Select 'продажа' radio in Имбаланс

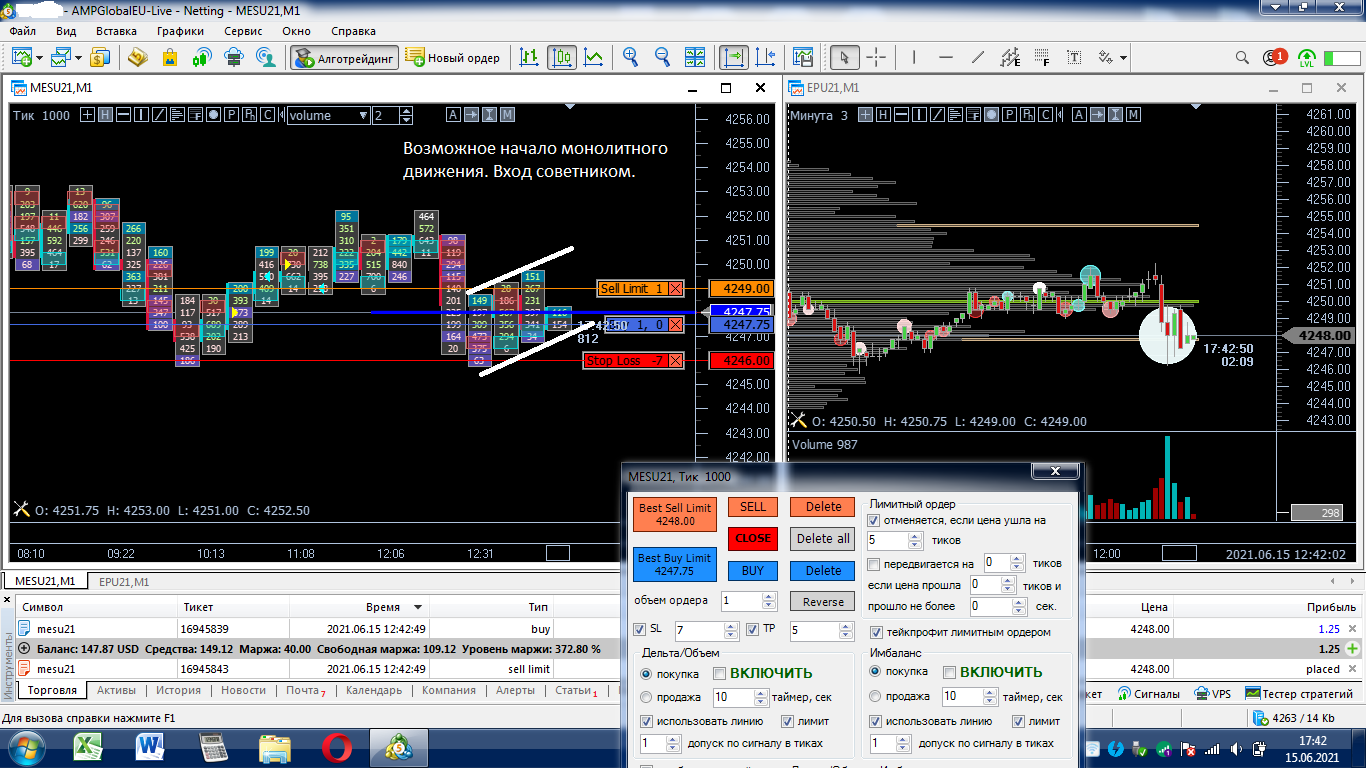point(876,697)
